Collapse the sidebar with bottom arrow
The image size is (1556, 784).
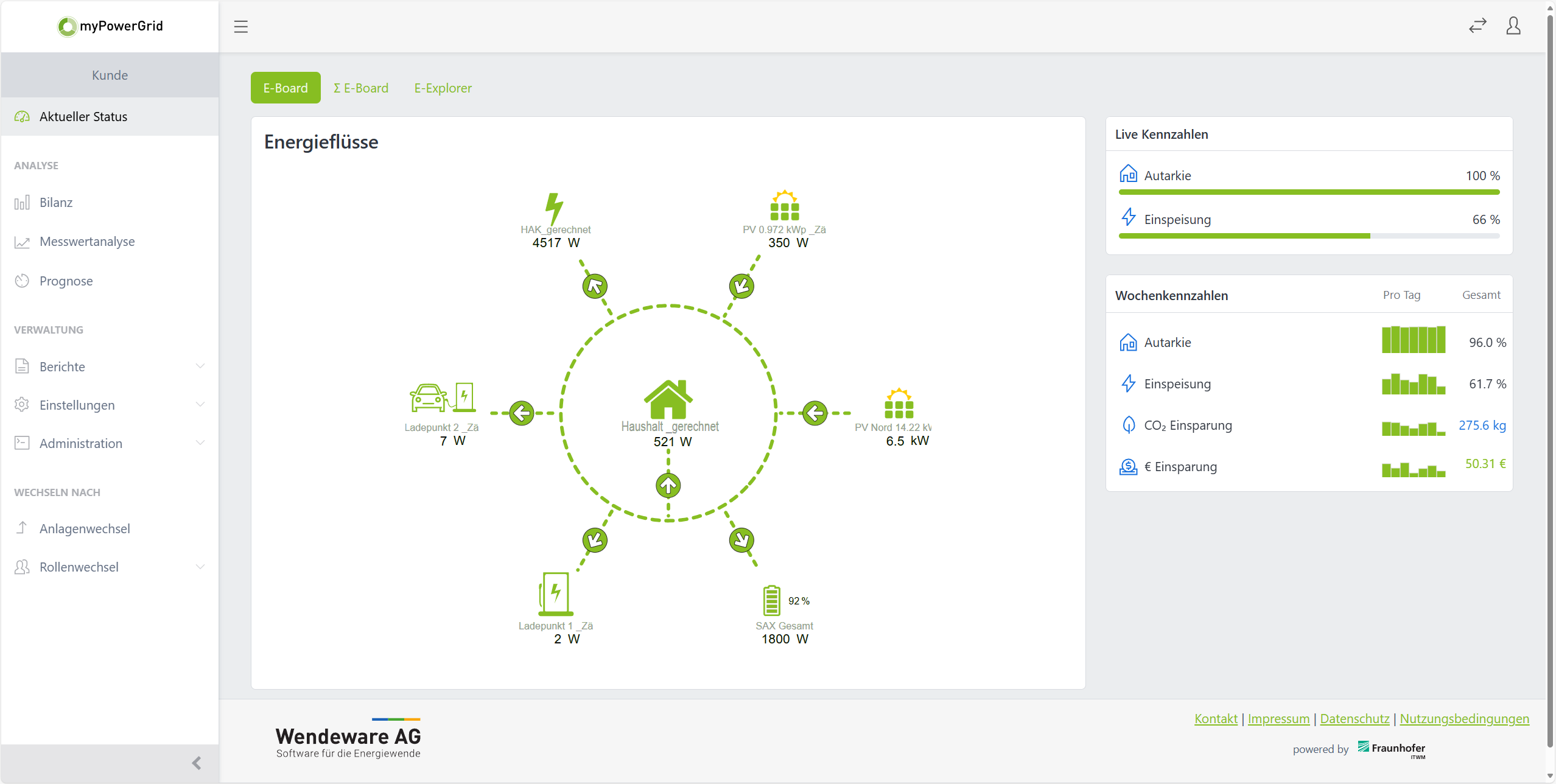[x=196, y=763]
